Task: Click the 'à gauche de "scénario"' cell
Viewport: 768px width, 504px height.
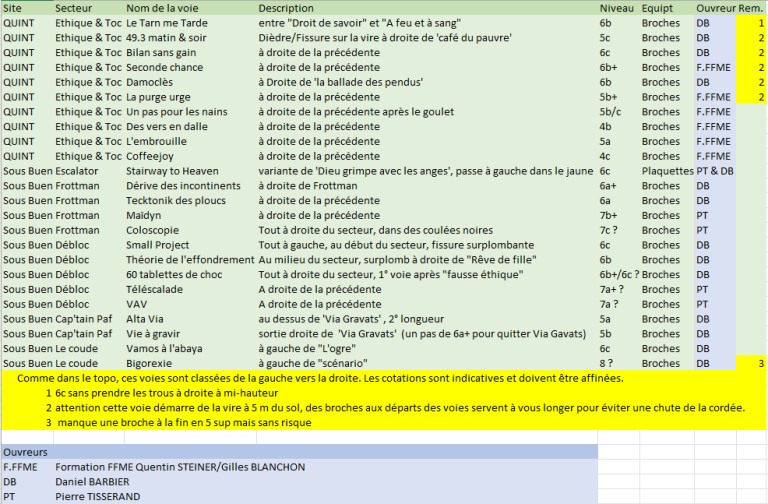Action: (427, 363)
